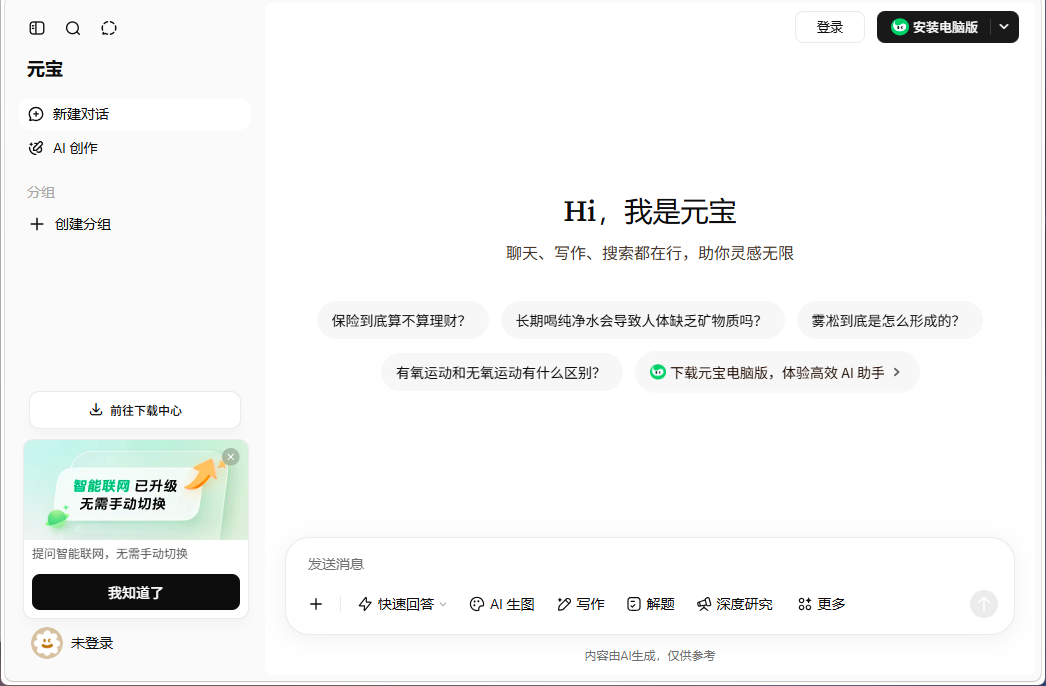This screenshot has height=686, width=1046.
Task: Click the 元宝 title in sidebar
Action: click(x=45, y=69)
